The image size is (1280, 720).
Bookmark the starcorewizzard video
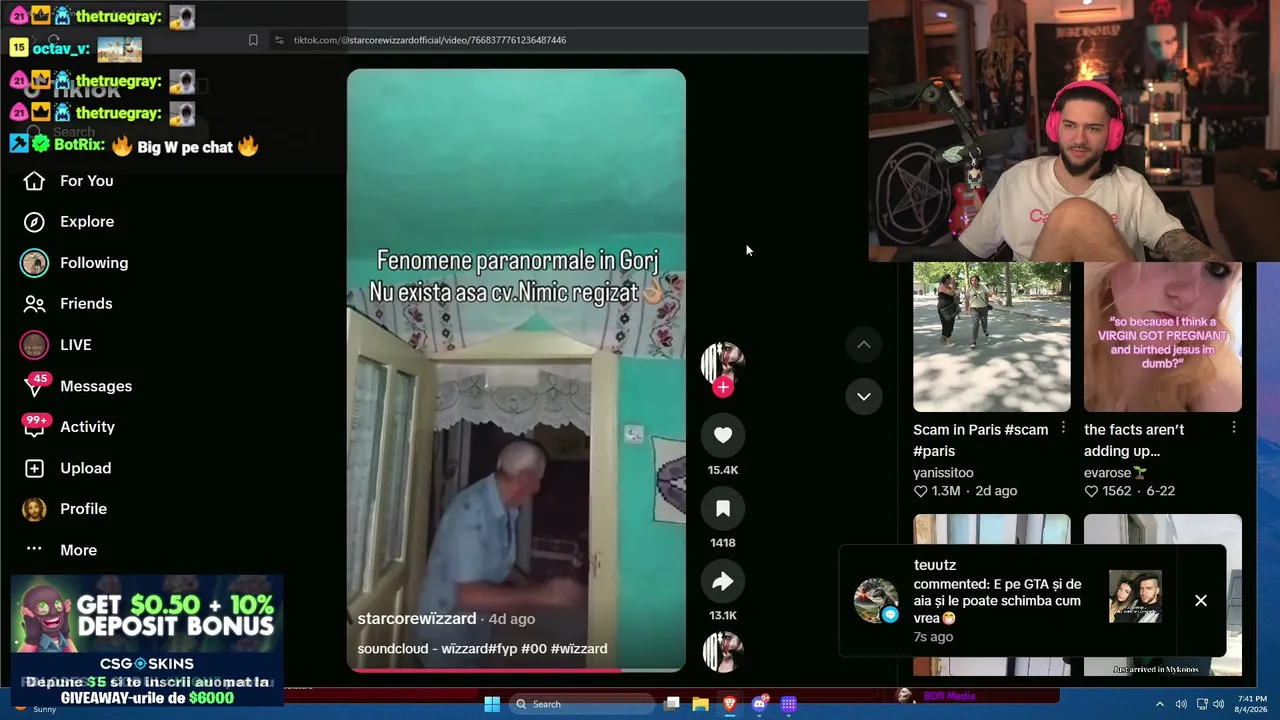722,508
